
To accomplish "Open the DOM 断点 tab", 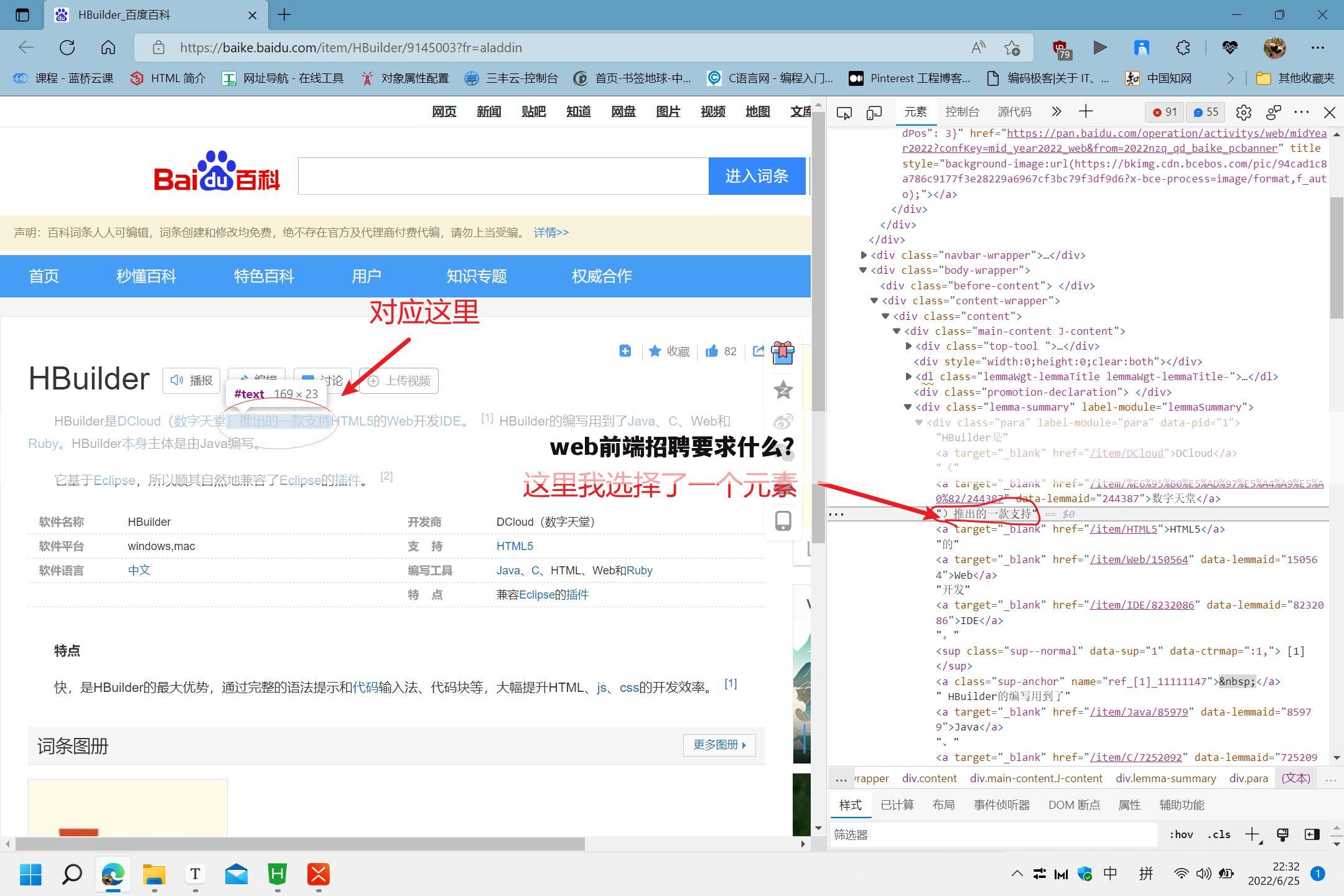I will [x=1074, y=805].
